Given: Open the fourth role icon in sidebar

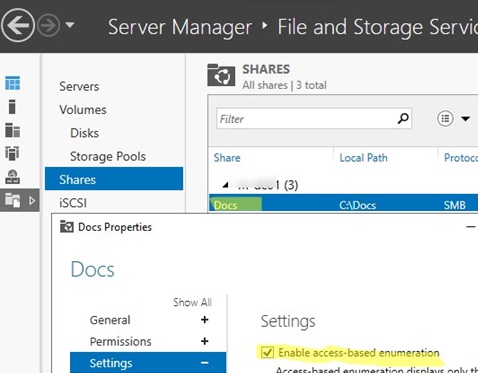Looking at the screenshot, I should [12, 153].
